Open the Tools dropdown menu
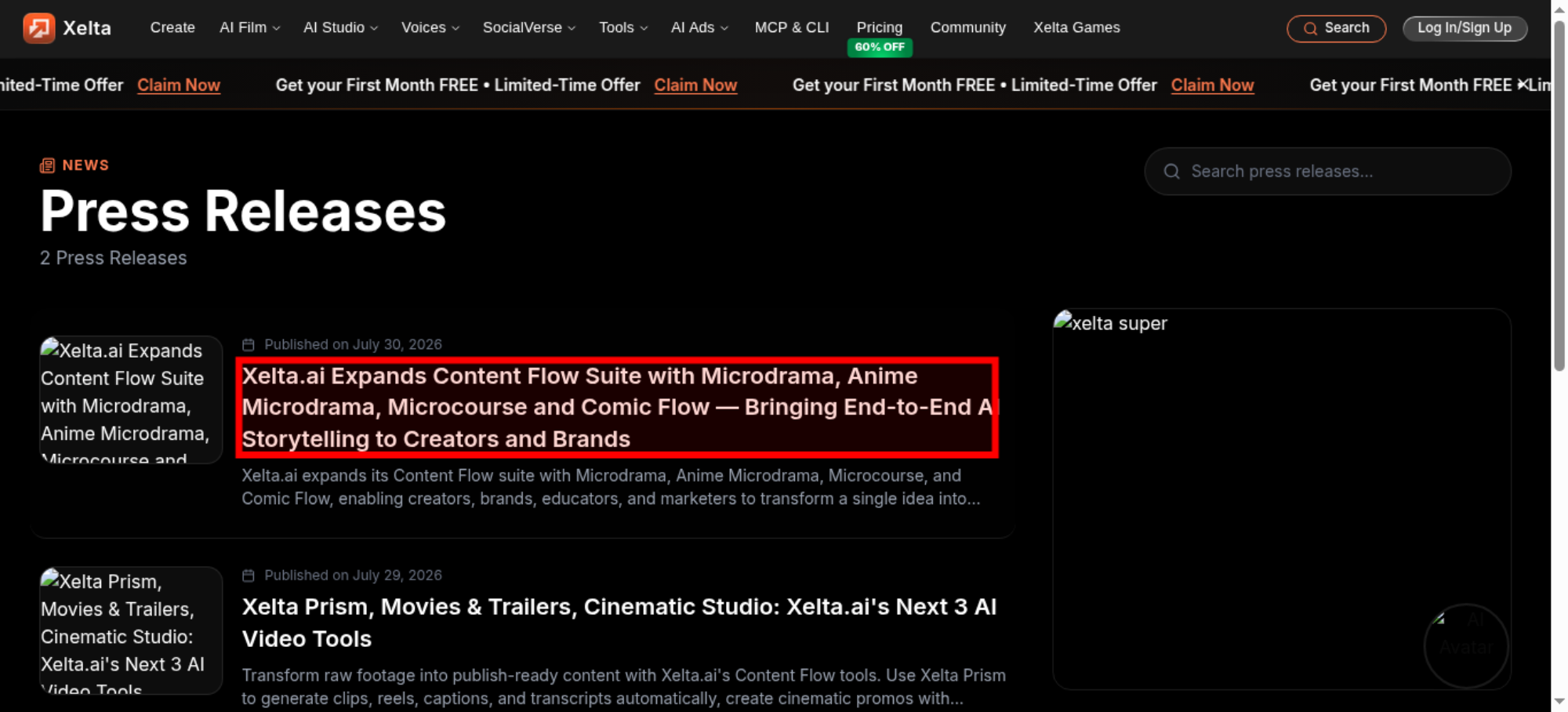Viewport: 1568px width, 712px height. coord(623,27)
